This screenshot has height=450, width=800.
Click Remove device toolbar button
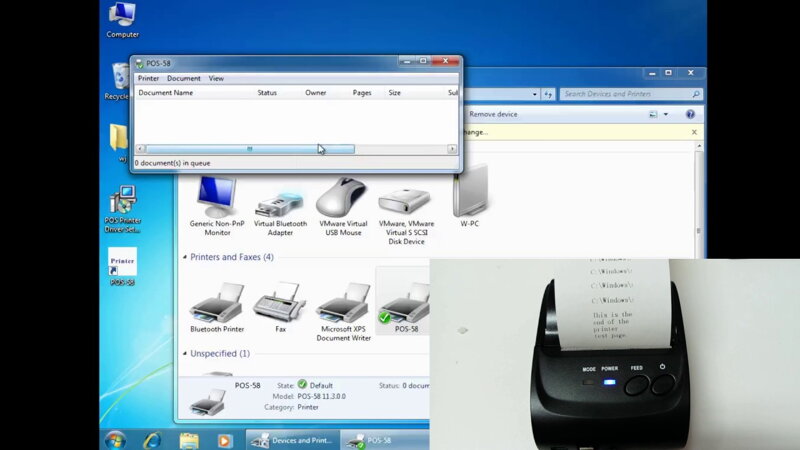493,114
